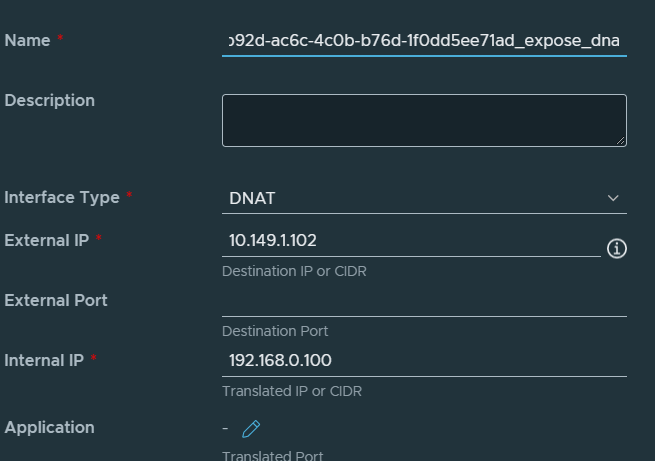Click the External Port label
The width and height of the screenshot is (655, 461).
click(x=56, y=300)
